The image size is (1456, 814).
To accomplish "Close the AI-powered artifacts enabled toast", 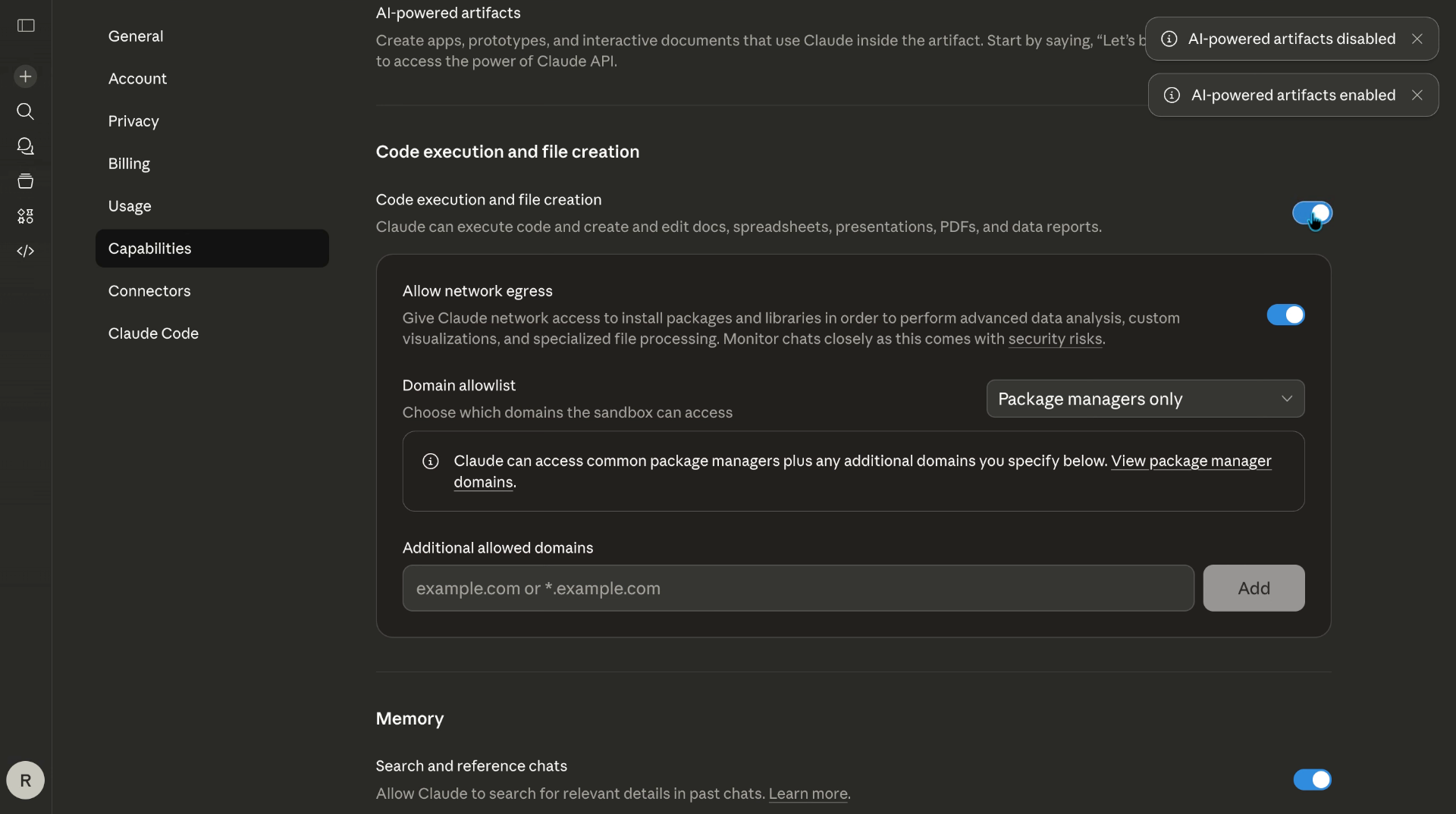I will pyautogui.click(x=1417, y=95).
